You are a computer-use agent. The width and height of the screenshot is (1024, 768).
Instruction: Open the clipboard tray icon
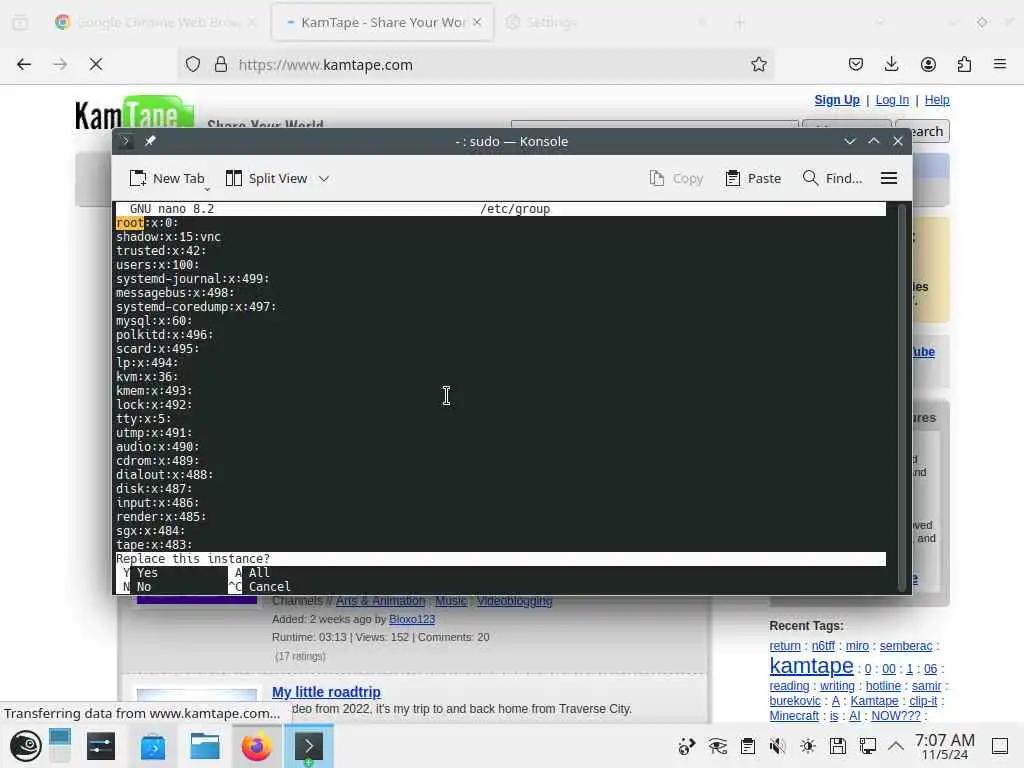coord(748,746)
